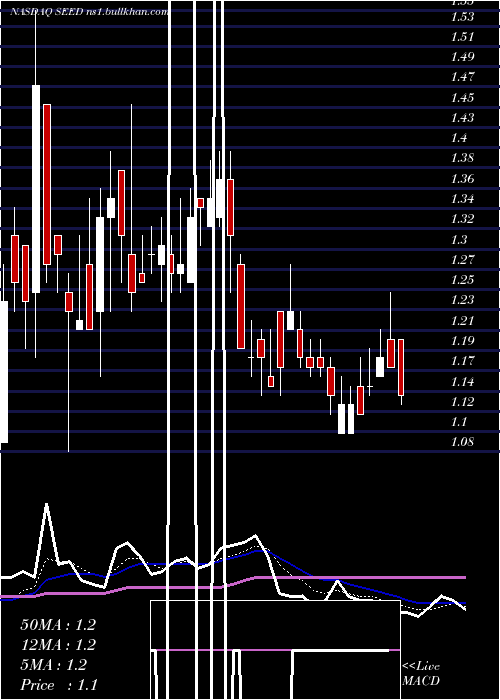500x700 pixels.
Task: Click the 1.32 price axis label
Action: [462, 219]
